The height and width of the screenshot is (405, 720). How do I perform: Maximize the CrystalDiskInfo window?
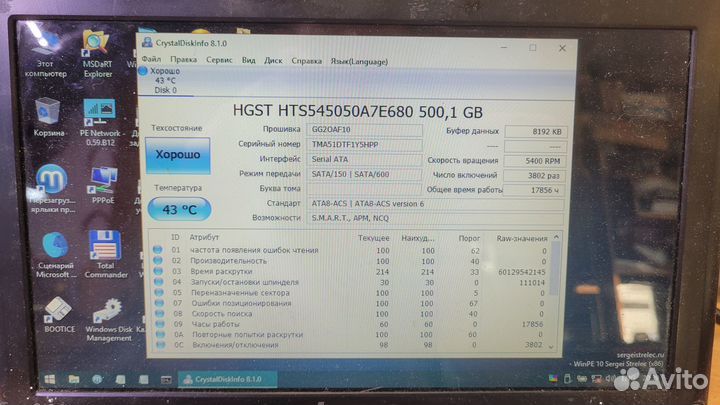coord(533,48)
